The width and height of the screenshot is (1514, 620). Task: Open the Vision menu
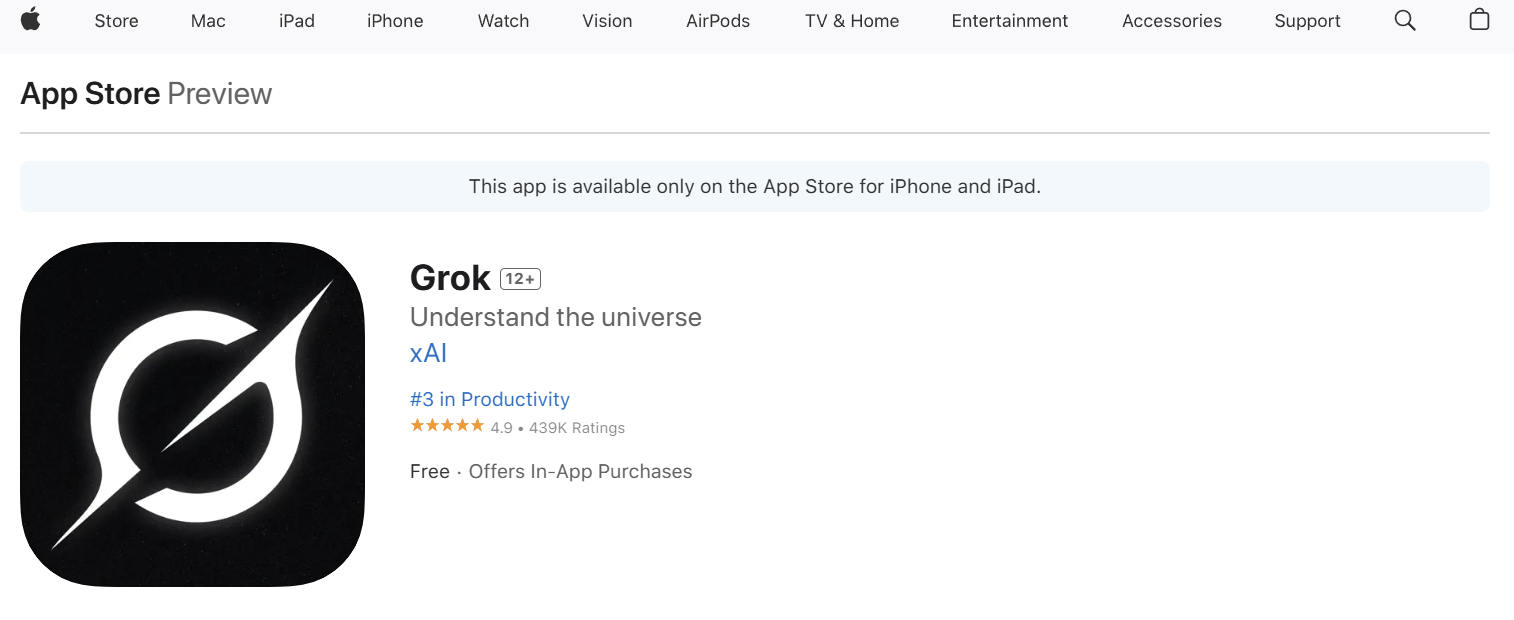607,21
